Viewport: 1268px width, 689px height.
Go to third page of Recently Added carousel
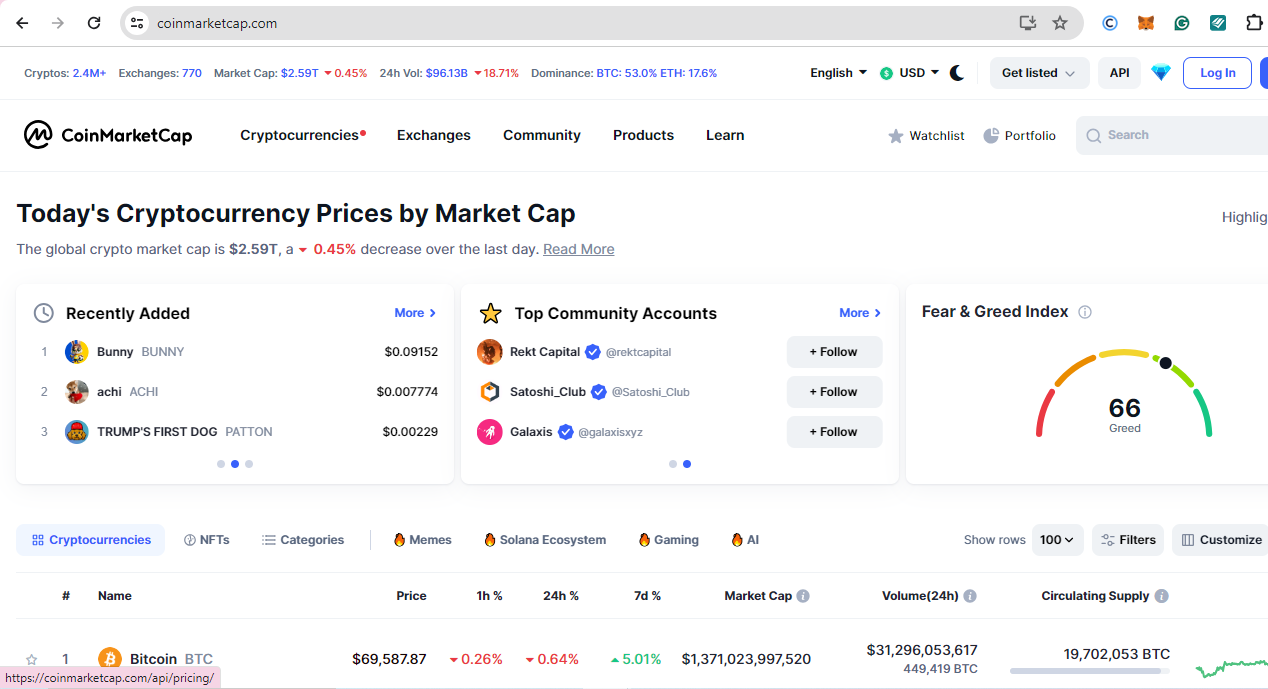pyautogui.click(x=249, y=464)
